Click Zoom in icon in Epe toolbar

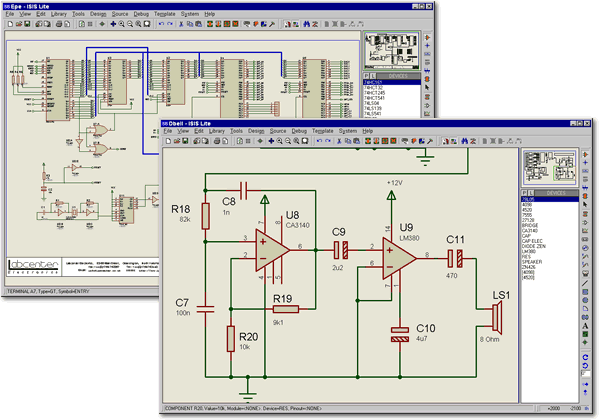(x=122, y=24)
